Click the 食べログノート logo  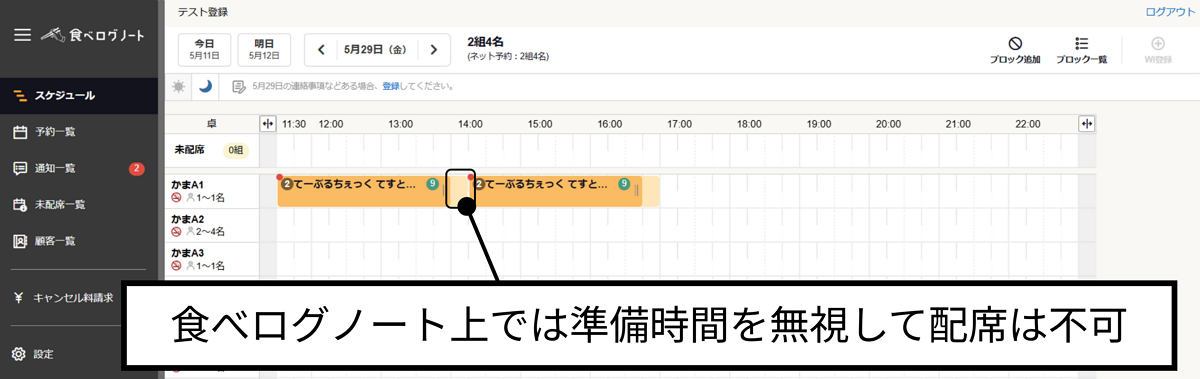click(x=93, y=35)
